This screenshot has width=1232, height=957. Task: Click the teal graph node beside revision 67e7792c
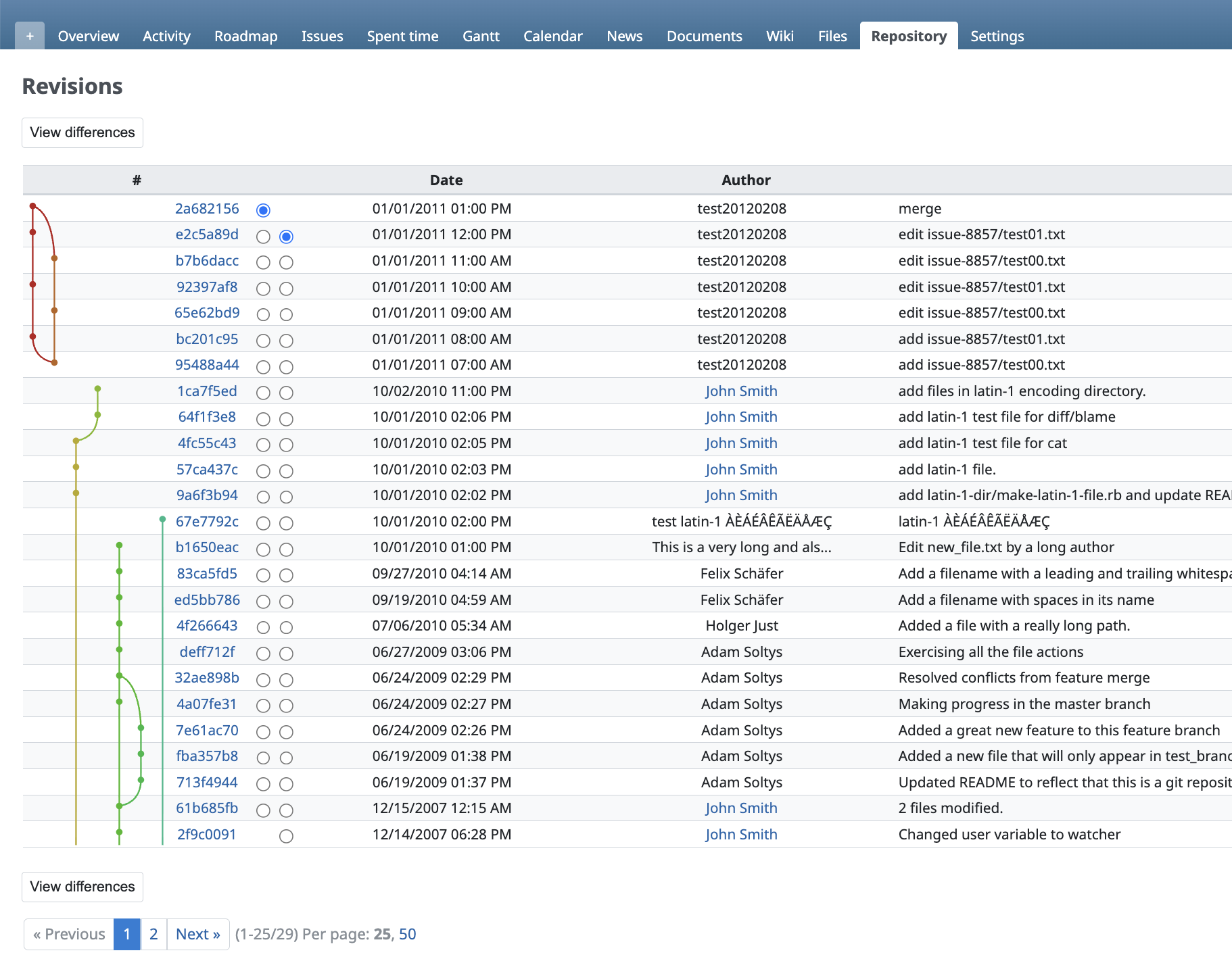pyautogui.click(x=162, y=519)
